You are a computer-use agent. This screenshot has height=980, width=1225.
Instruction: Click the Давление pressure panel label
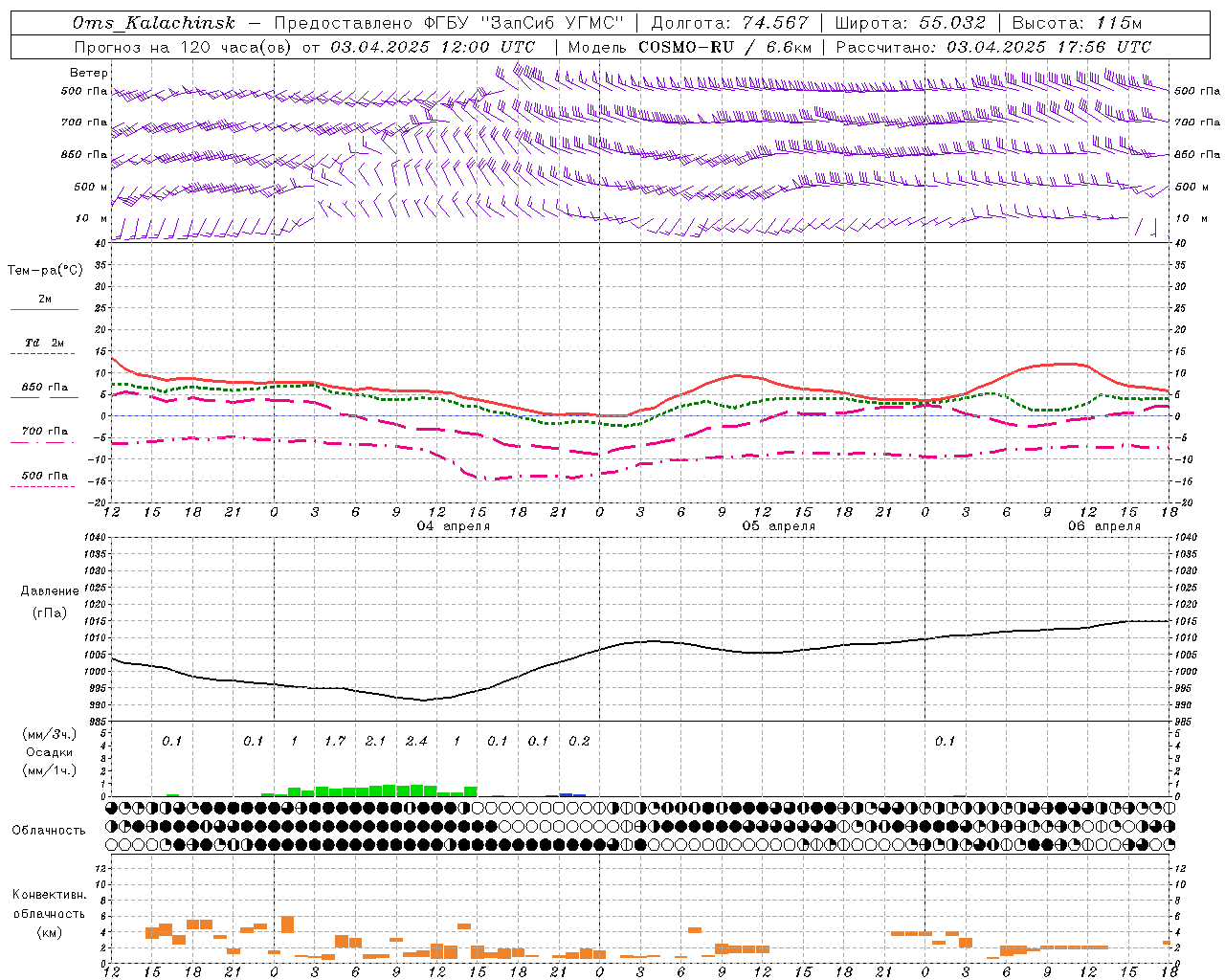(x=49, y=591)
